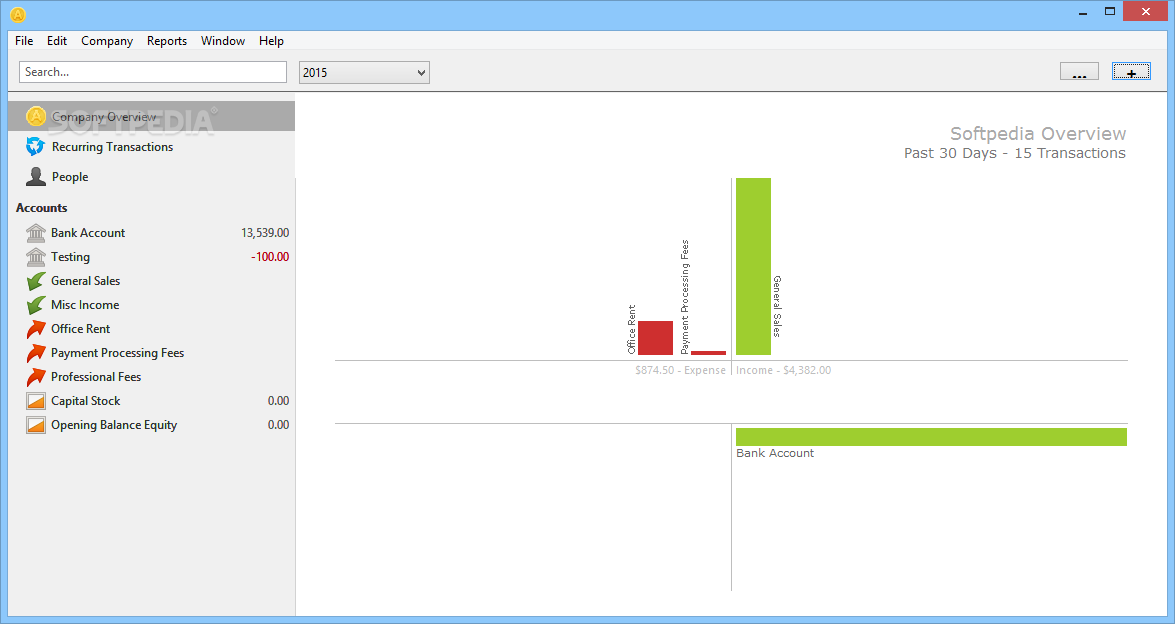Click the red Office Rent chart bar
This screenshot has height=624, width=1175.
click(655, 338)
